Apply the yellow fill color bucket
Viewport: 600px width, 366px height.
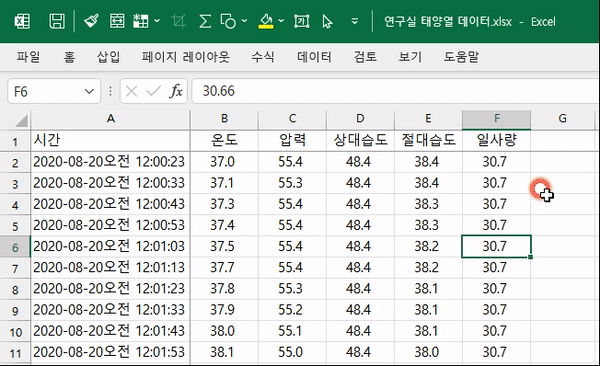(x=266, y=21)
